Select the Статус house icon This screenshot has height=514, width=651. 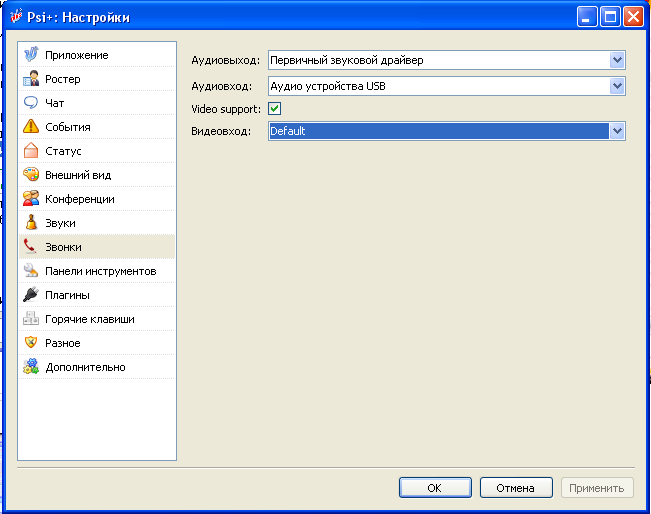[x=31, y=151]
